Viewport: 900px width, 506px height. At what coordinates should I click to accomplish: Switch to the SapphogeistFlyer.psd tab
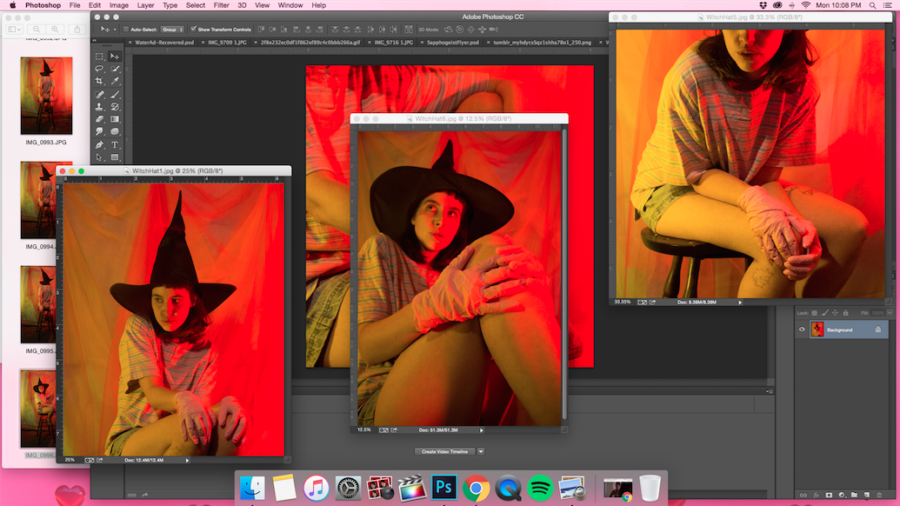coord(451,43)
